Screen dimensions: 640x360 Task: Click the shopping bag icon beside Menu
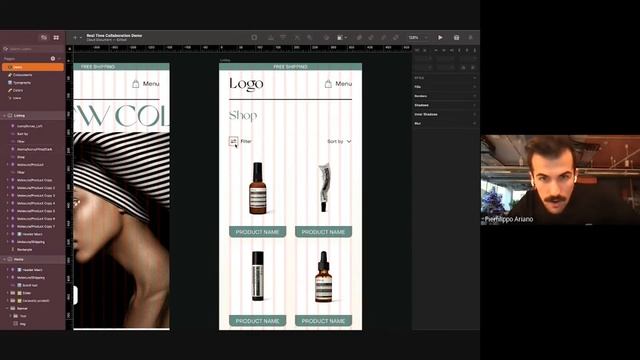[x=328, y=84]
